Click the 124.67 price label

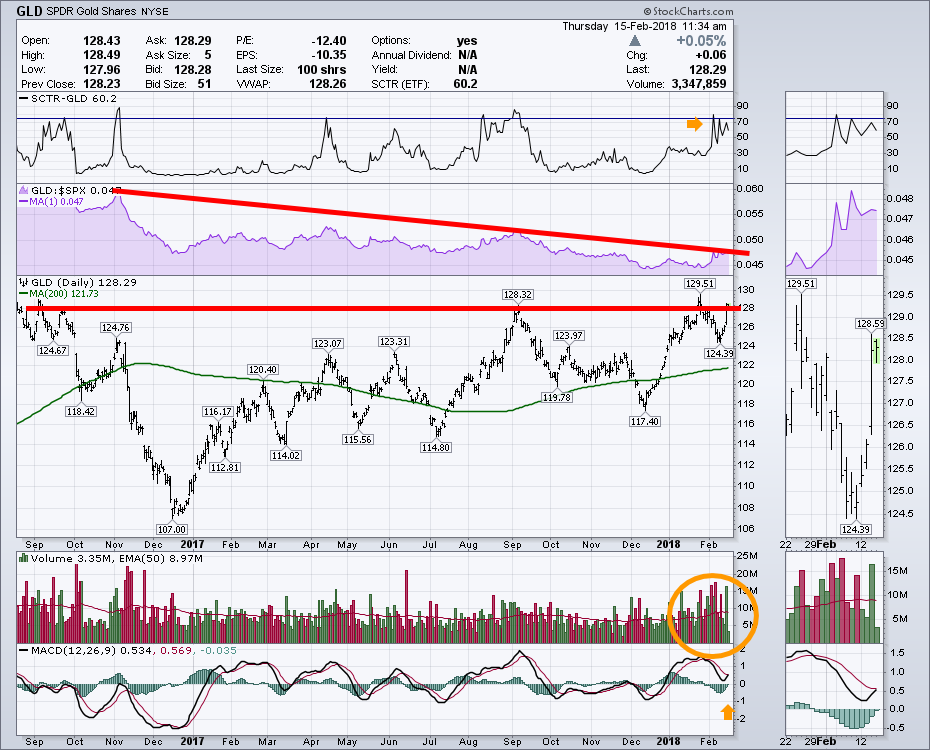coord(52,350)
